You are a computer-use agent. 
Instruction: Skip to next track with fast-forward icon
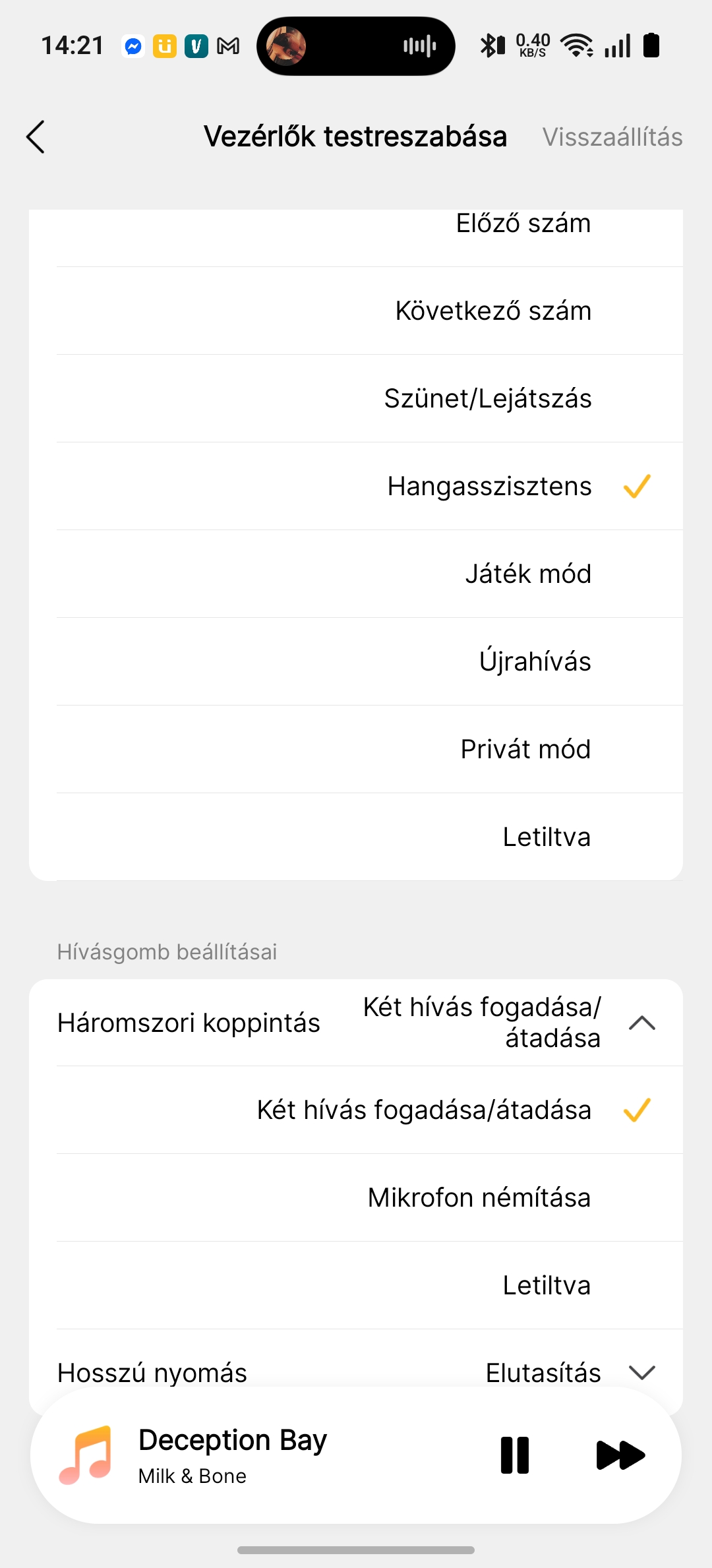click(620, 1455)
